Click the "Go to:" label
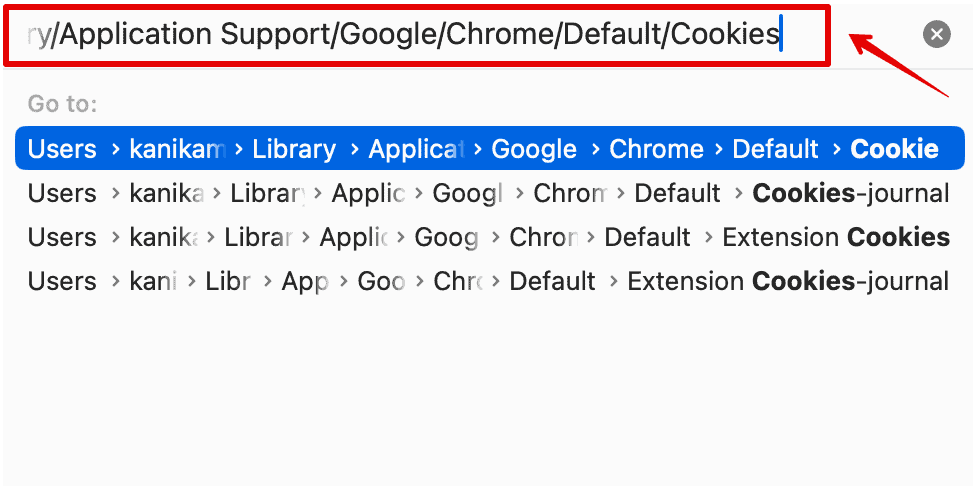The width and height of the screenshot is (973, 486). click(x=62, y=104)
